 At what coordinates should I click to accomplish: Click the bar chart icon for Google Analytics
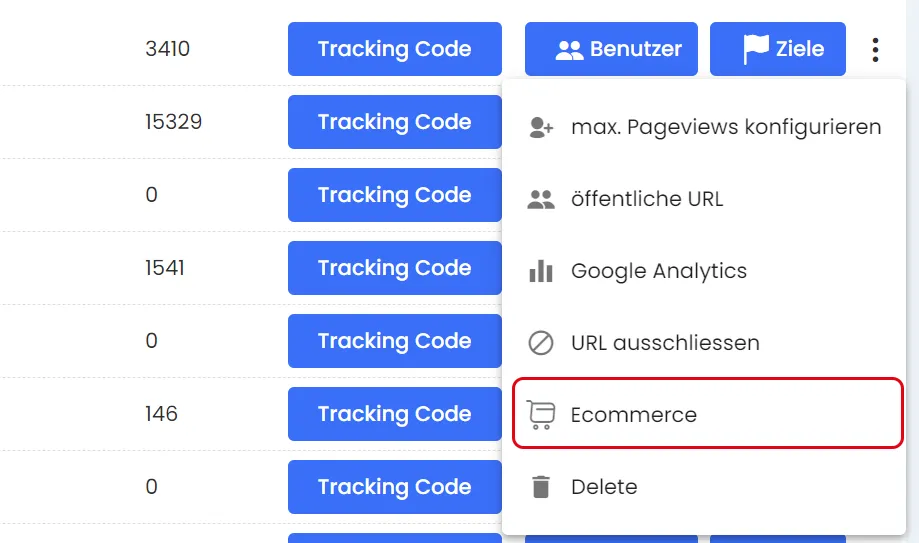pyautogui.click(x=541, y=270)
